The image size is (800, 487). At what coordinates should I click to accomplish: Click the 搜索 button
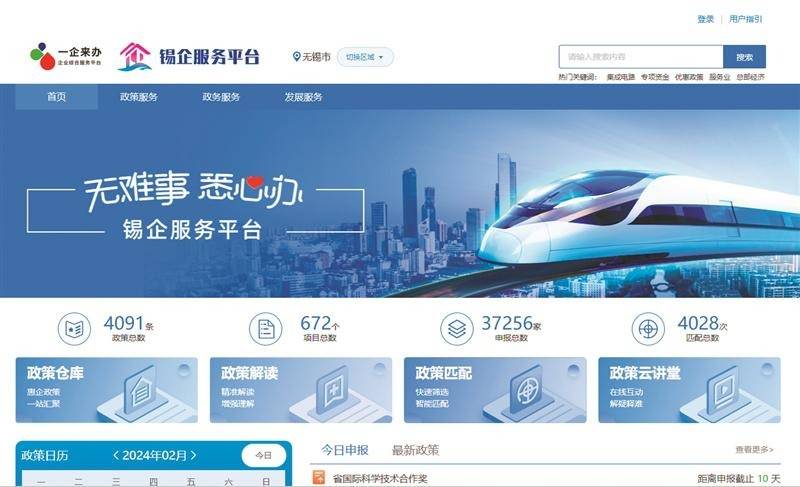[744, 57]
